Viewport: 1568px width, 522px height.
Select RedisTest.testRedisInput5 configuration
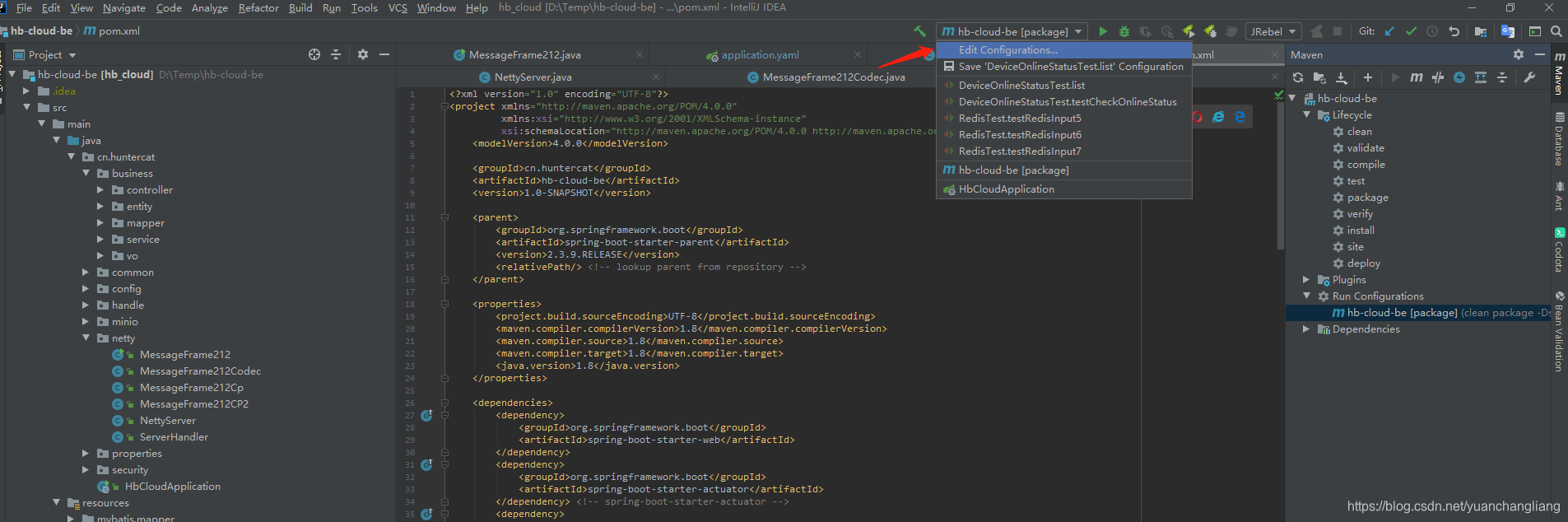[1064, 119]
